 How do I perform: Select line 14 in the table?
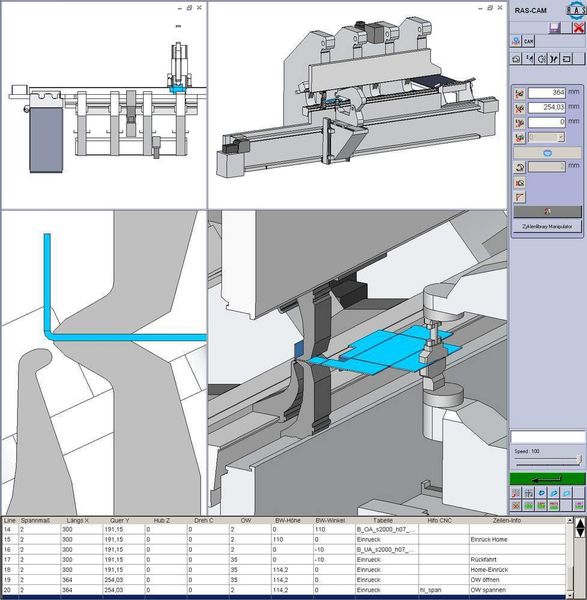coord(284,530)
